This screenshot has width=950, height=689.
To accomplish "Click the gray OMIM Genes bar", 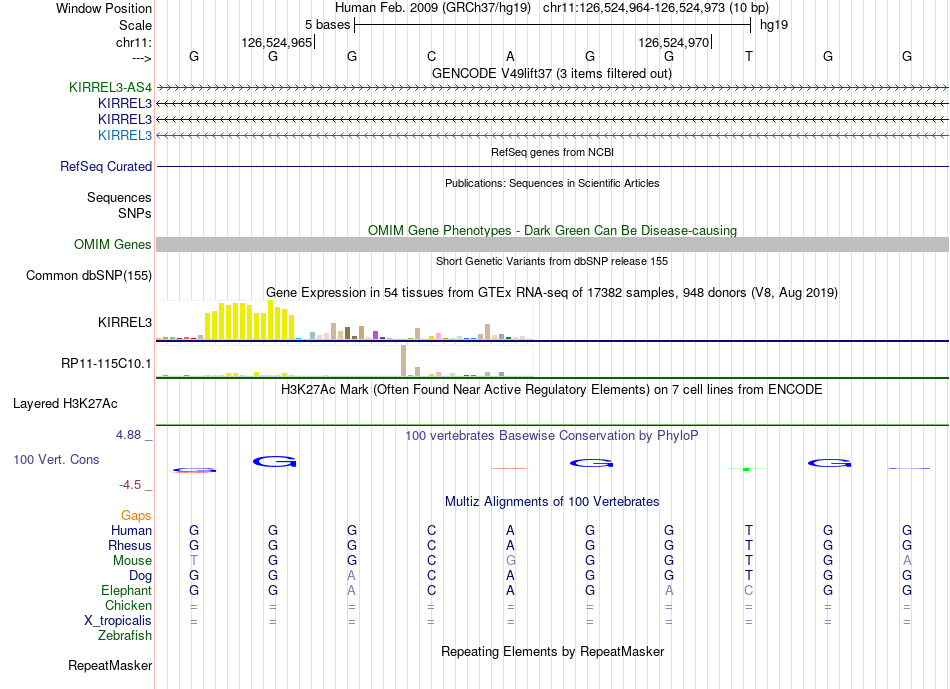I will pyautogui.click(x=553, y=244).
